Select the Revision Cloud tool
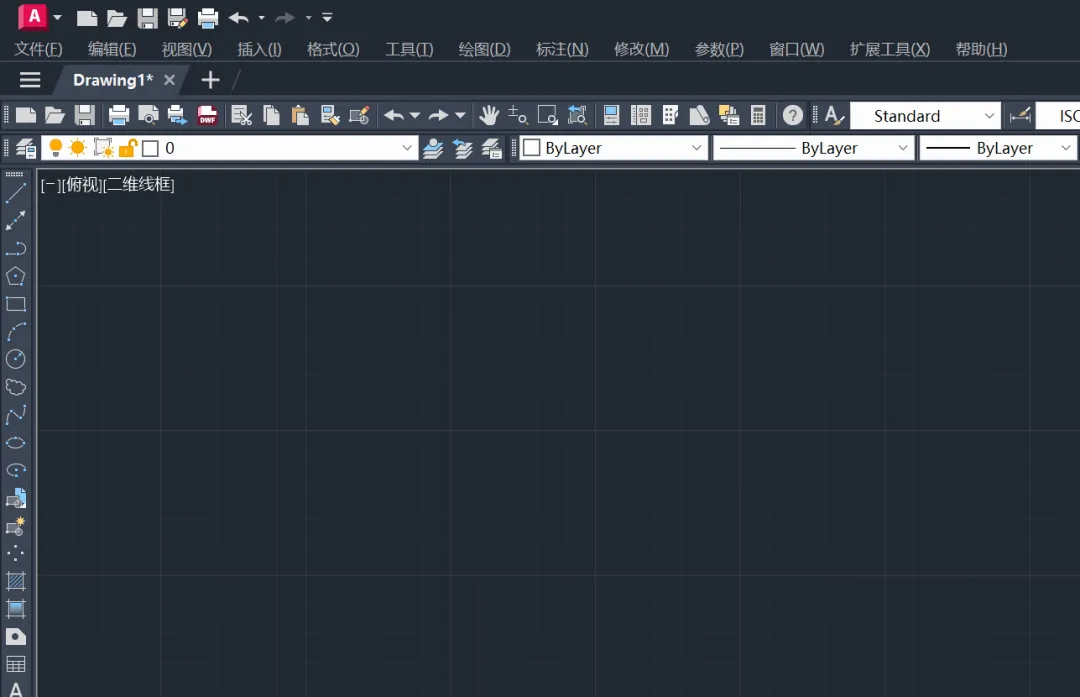The height and width of the screenshot is (697, 1080). (15, 387)
